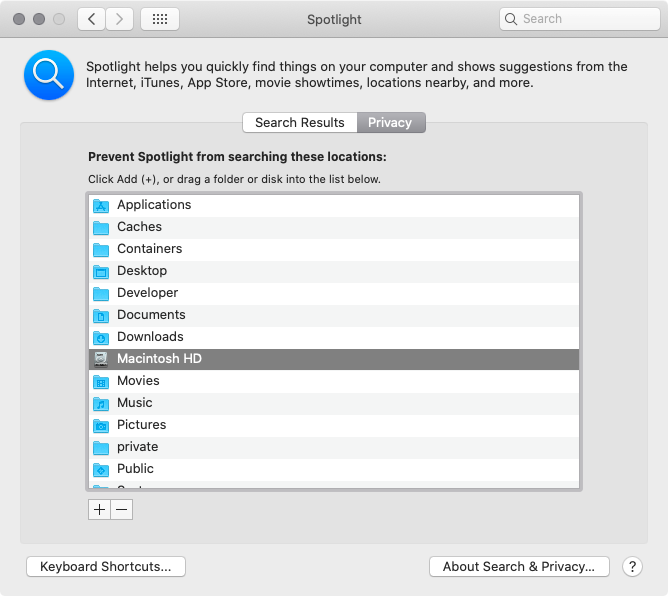This screenshot has height=596, width=668.
Task: Select the Caches row
Action: pyautogui.click(x=334, y=227)
